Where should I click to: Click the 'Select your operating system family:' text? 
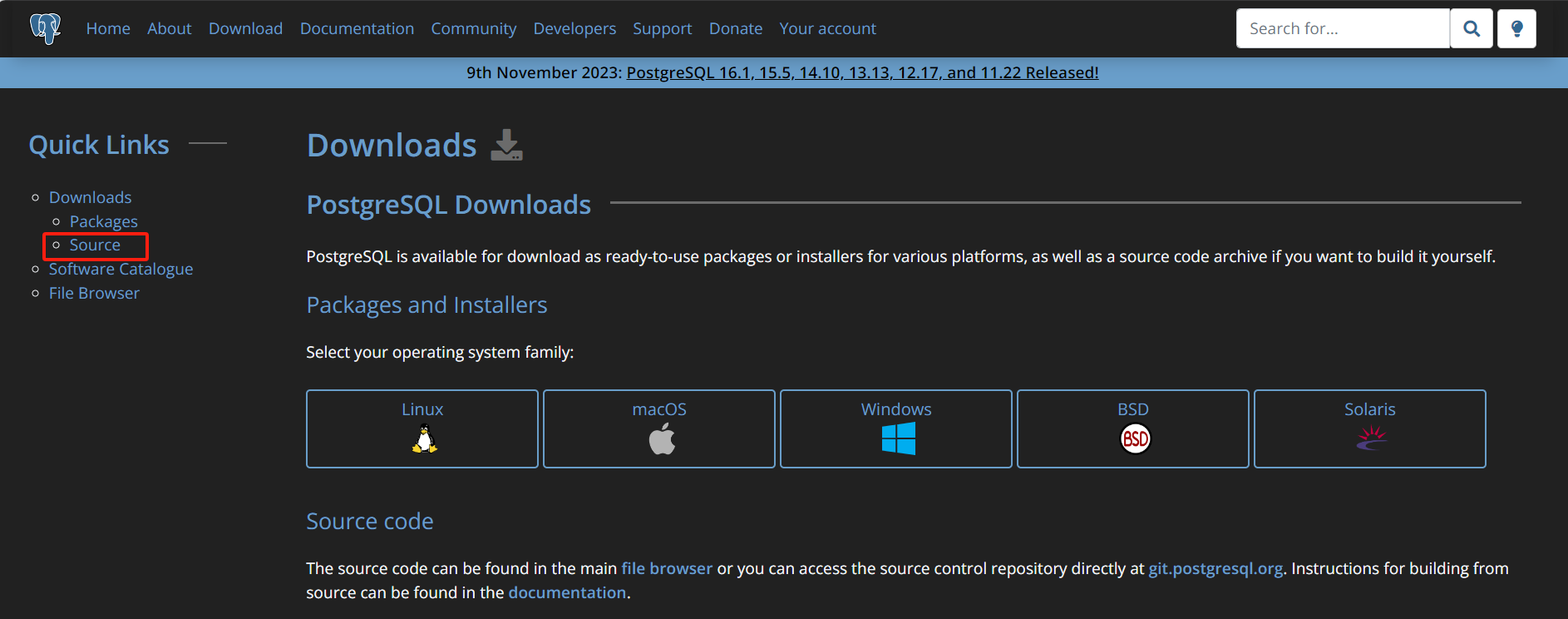[x=440, y=352]
